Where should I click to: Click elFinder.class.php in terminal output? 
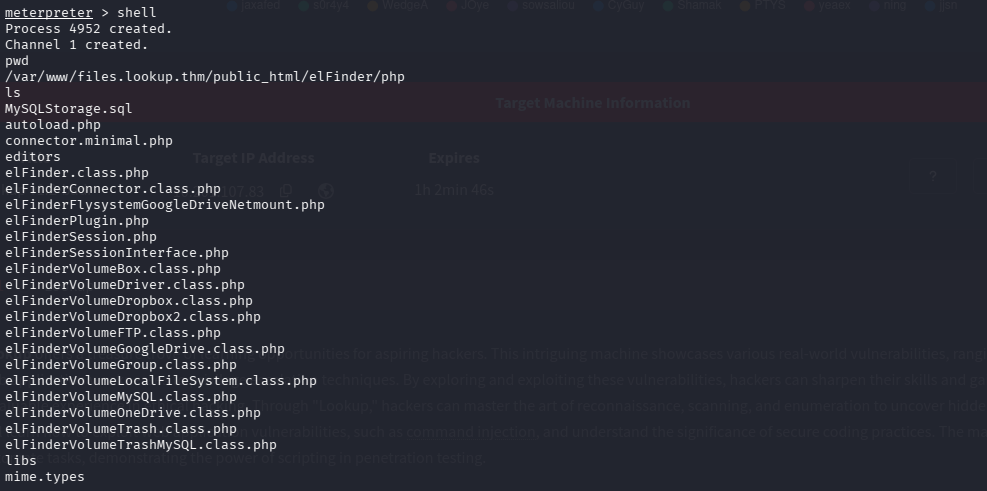[x=77, y=173]
